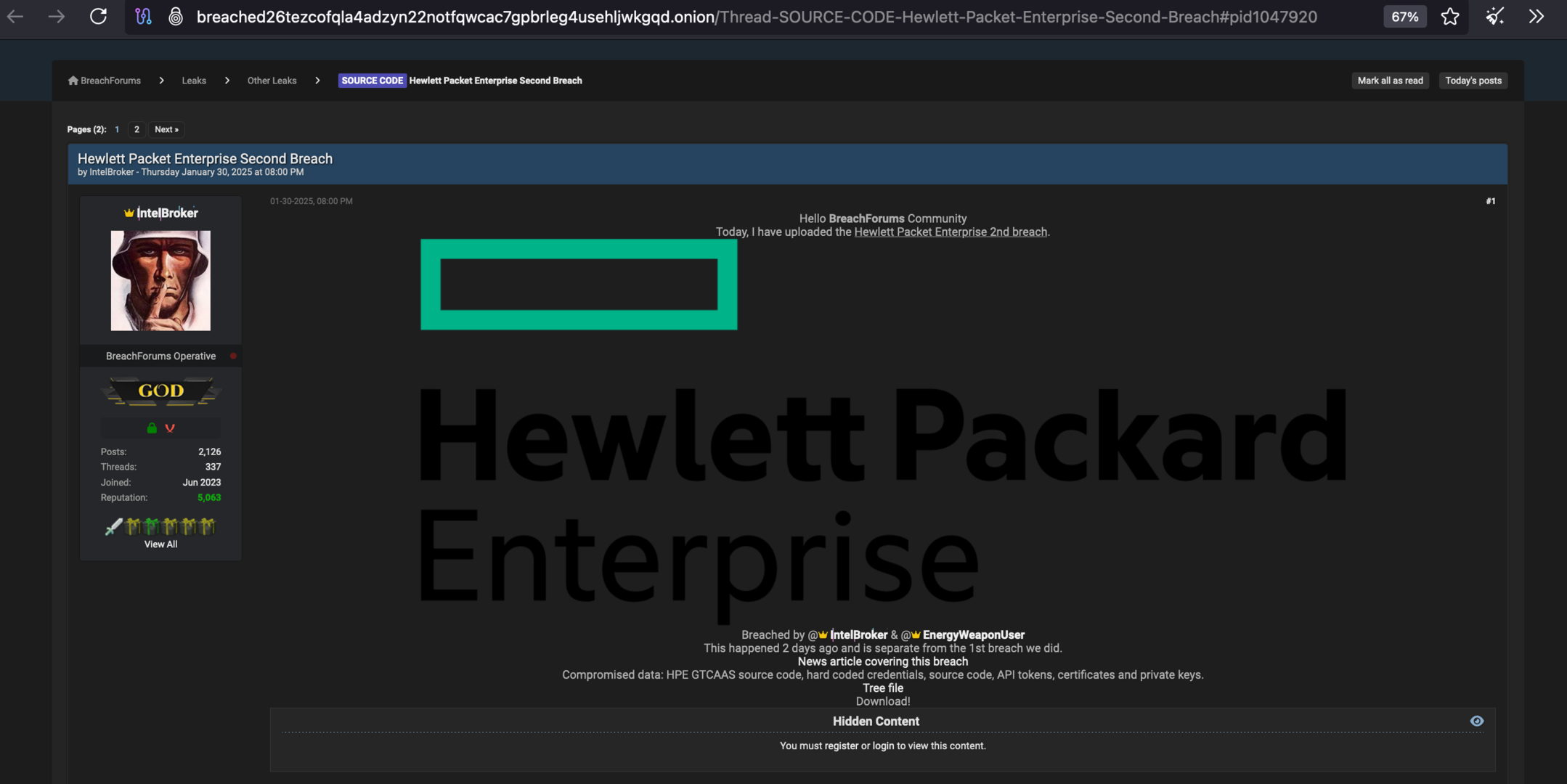The width and height of the screenshot is (1567, 784).
Task: Reload the page with refresh icon
Action: 98,16
